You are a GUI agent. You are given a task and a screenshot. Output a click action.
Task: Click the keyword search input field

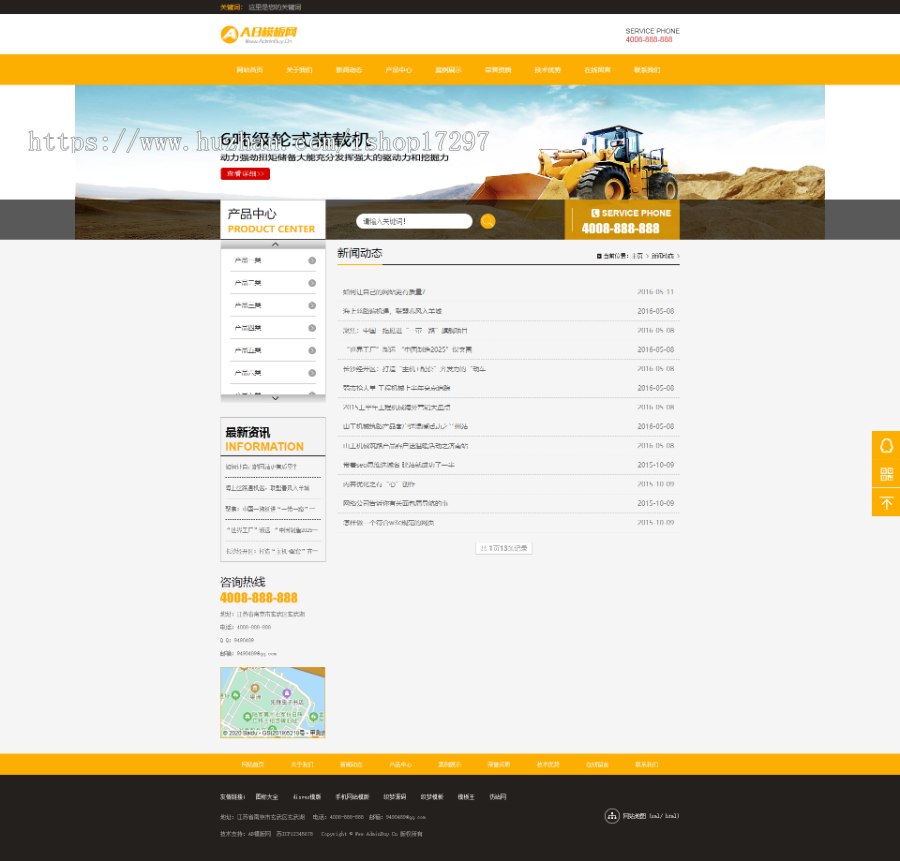pyautogui.click(x=414, y=221)
